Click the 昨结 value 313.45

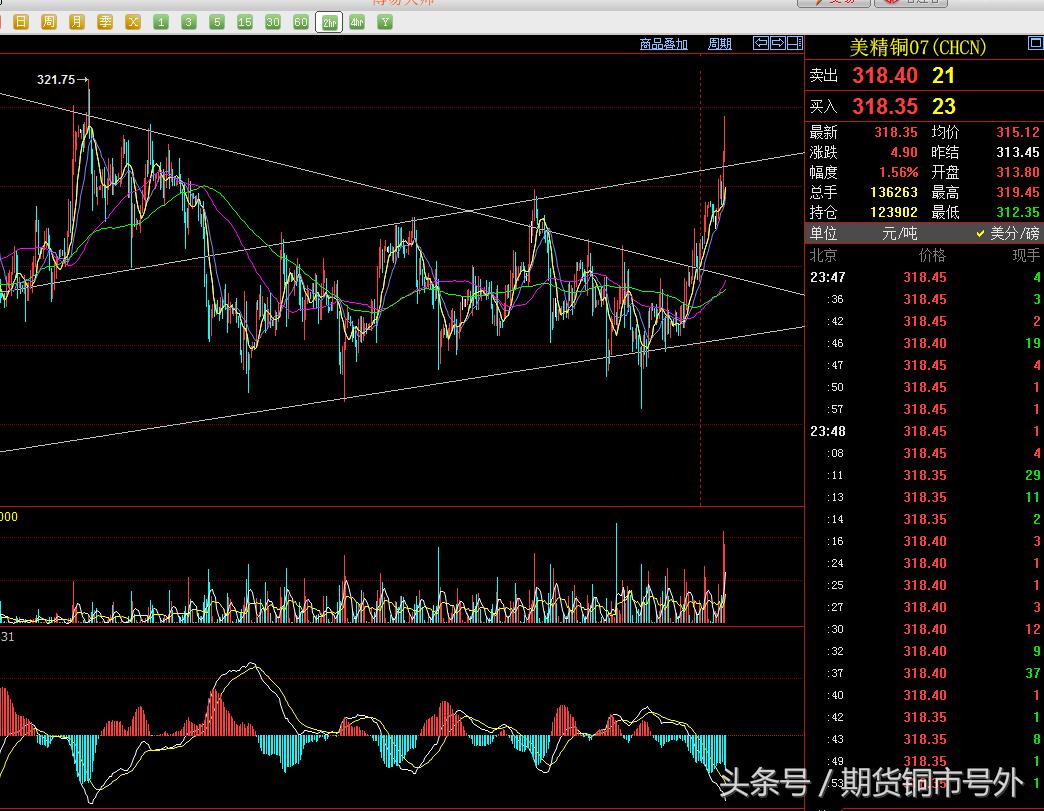click(1017, 152)
